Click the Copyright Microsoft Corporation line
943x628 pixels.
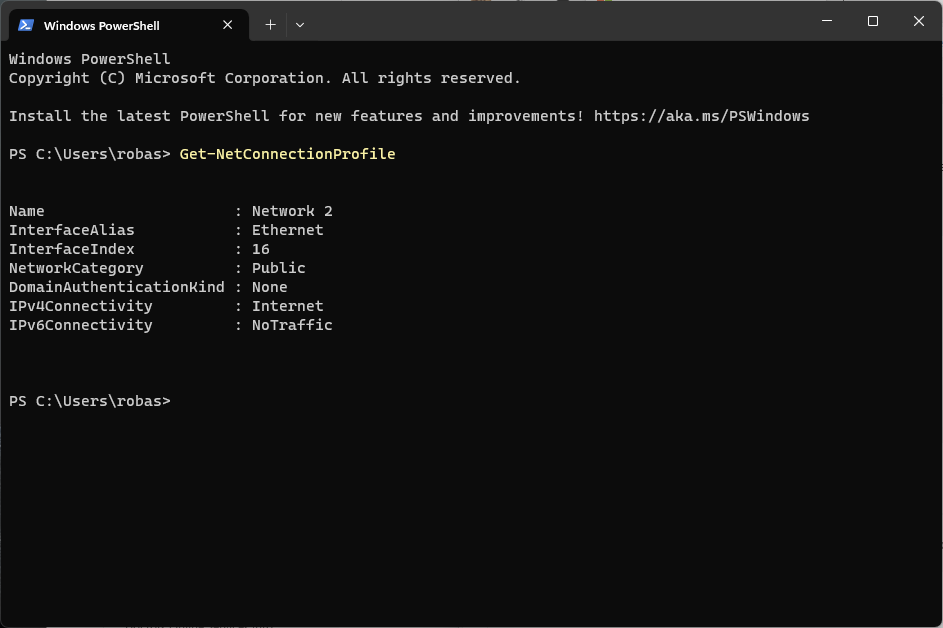click(265, 78)
